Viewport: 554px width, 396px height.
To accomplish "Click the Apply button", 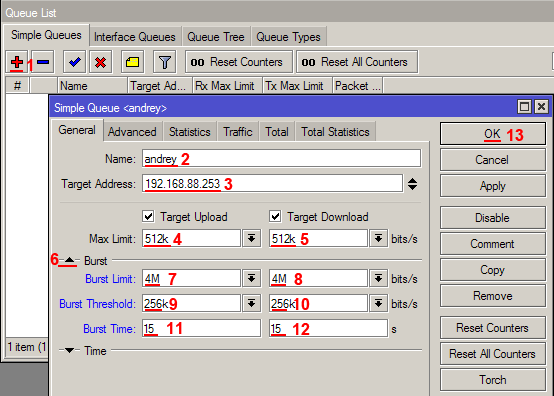I will 493,186.
